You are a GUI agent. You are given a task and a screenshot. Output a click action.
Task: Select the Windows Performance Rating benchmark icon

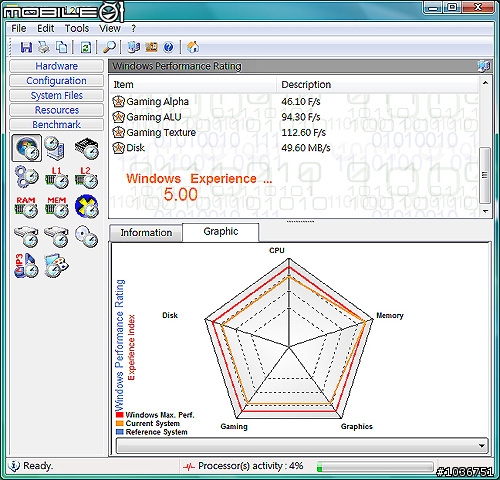27,148
